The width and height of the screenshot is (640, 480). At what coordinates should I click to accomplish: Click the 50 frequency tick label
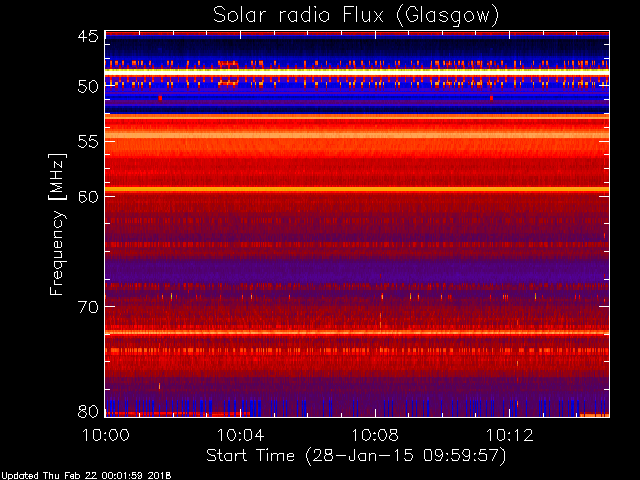coord(88,87)
